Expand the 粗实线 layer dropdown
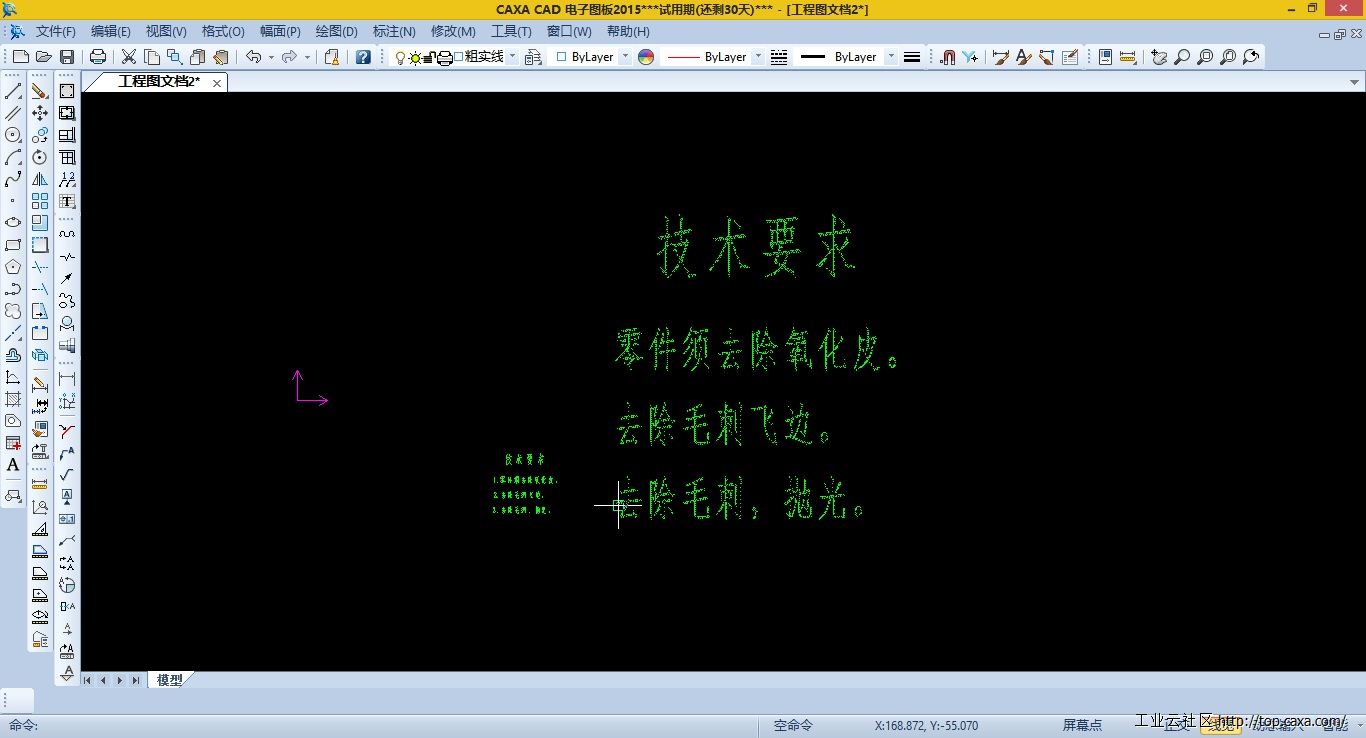1366x738 pixels. [x=512, y=57]
